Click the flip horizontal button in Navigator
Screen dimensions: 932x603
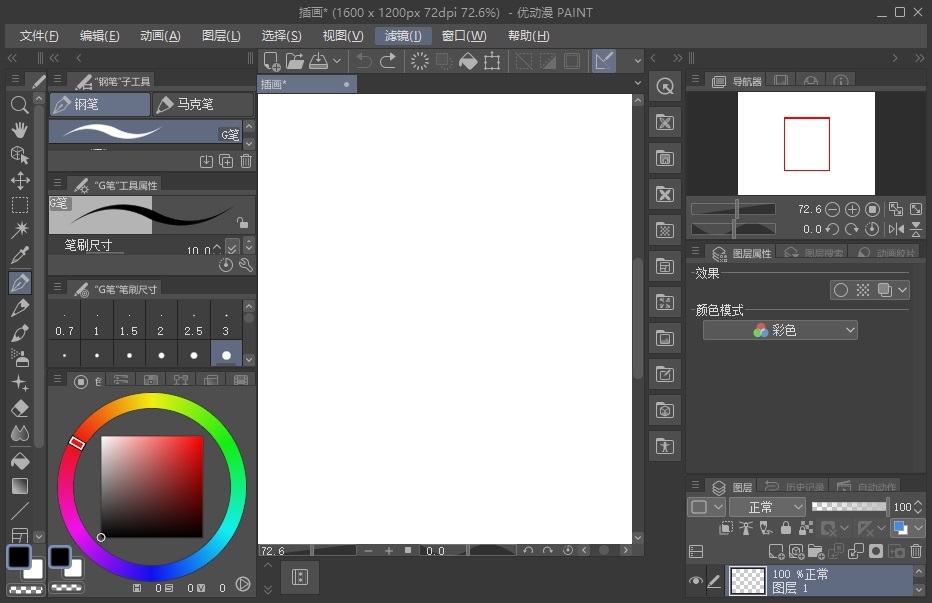coord(897,228)
